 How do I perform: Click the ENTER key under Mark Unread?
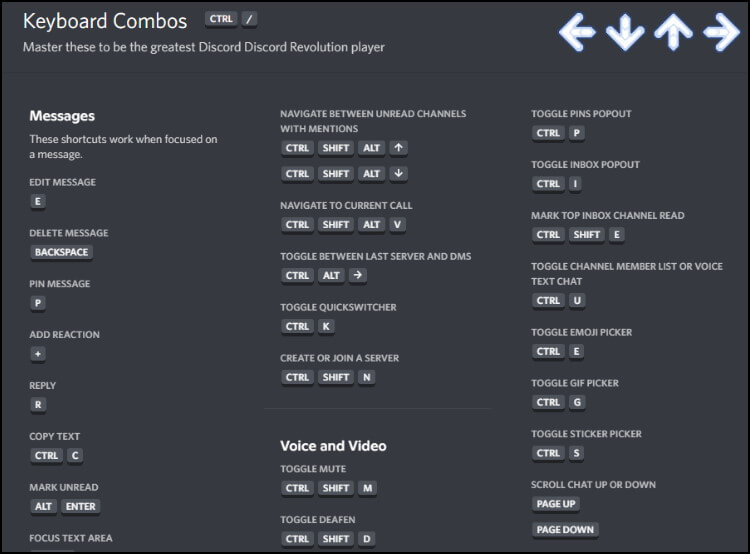pos(80,507)
